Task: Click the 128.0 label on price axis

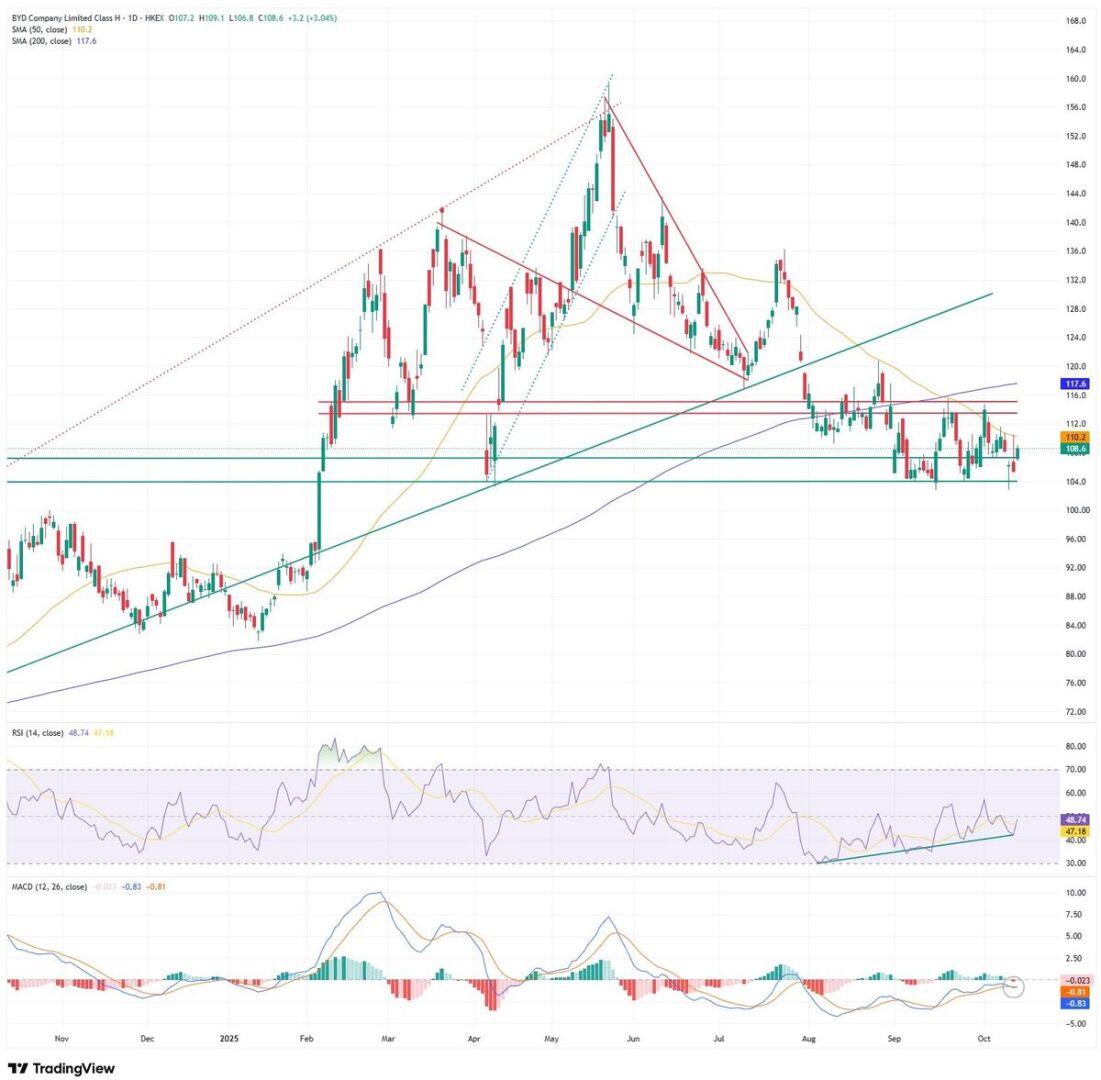Action: coord(1076,309)
